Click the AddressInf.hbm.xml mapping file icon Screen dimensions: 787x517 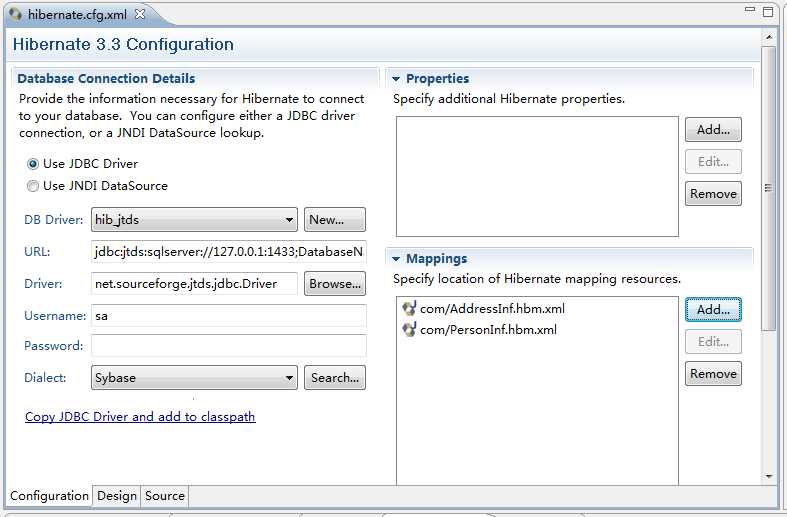pyautogui.click(x=408, y=309)
